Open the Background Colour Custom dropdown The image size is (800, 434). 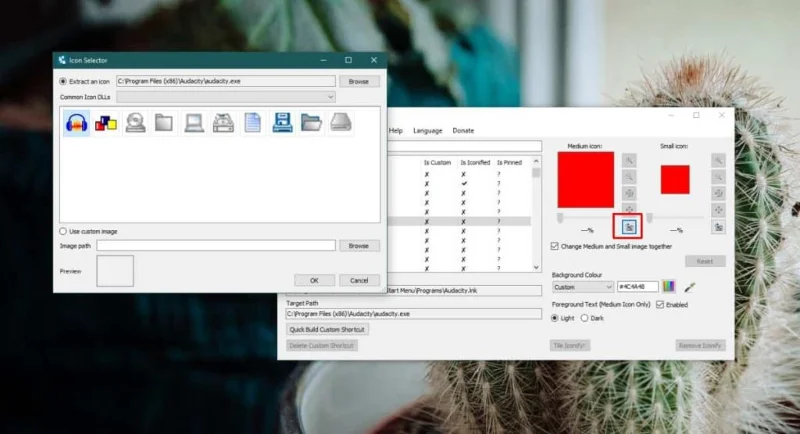point(583,287)
